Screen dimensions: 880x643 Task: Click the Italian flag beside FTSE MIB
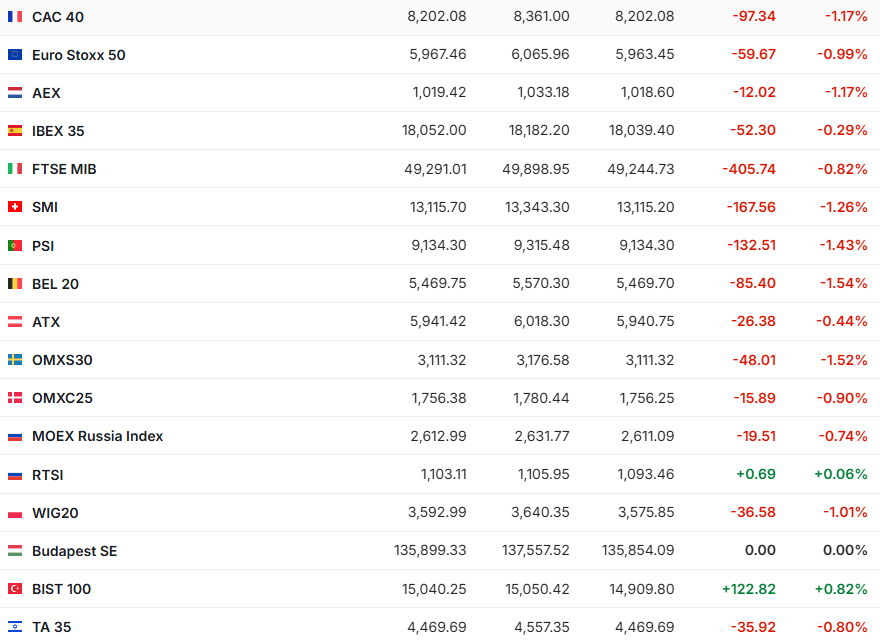15,169
